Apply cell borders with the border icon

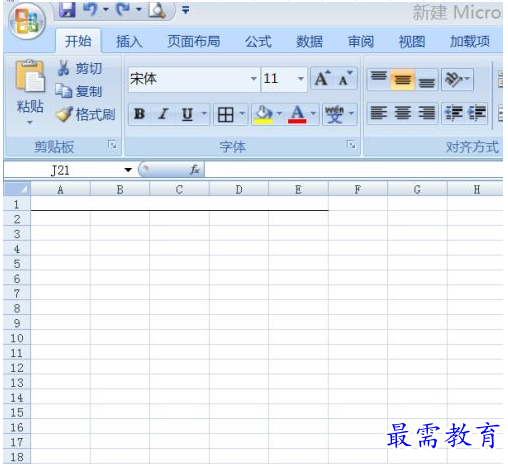(226, 115)
